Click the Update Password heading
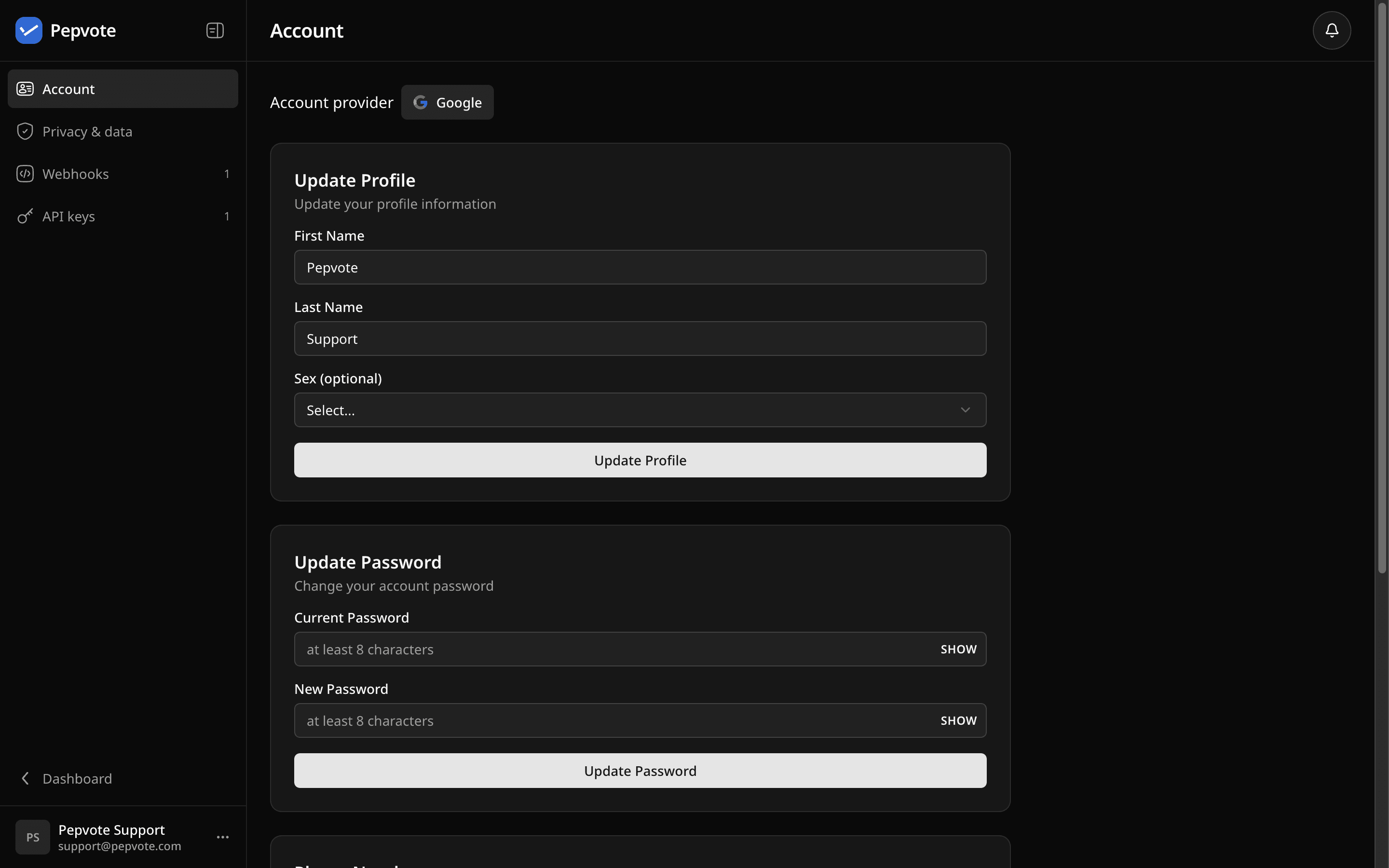1389x868 pixels. point(368,562)
